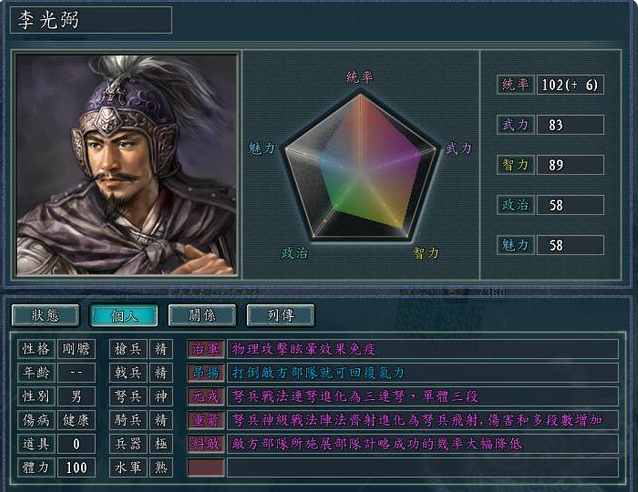The width and height of the screenshot is (638, 492).
Task: Click the 元戎 skill tag
Action: click(206, 396)
